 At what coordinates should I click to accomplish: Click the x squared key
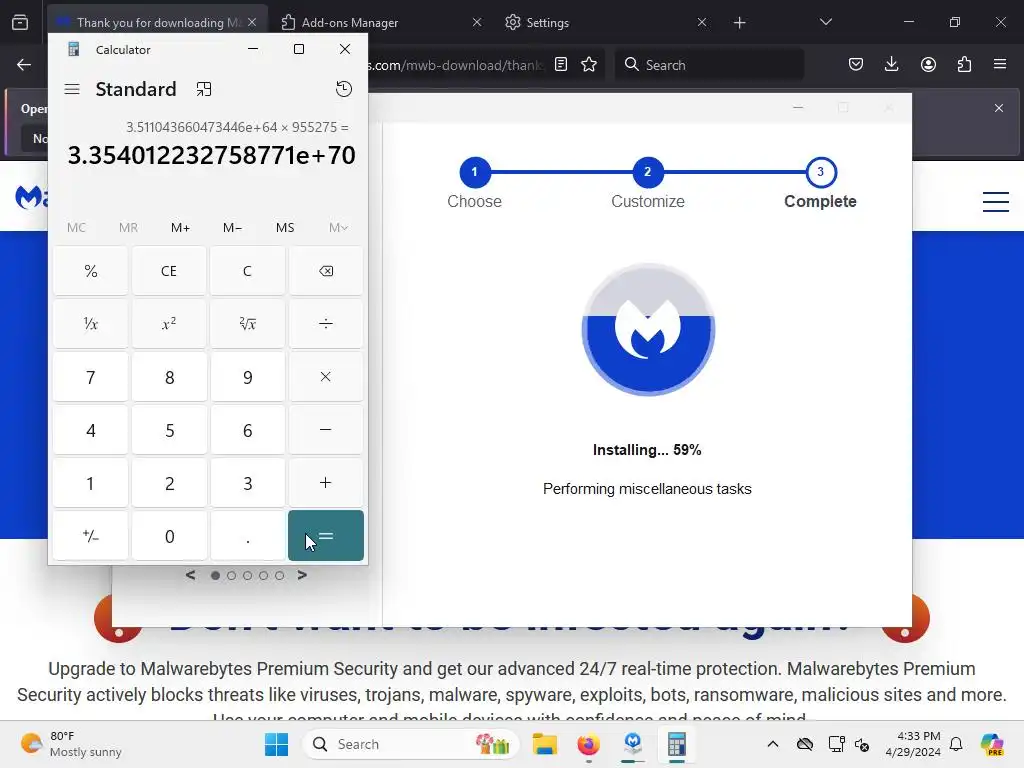[169, 324]
